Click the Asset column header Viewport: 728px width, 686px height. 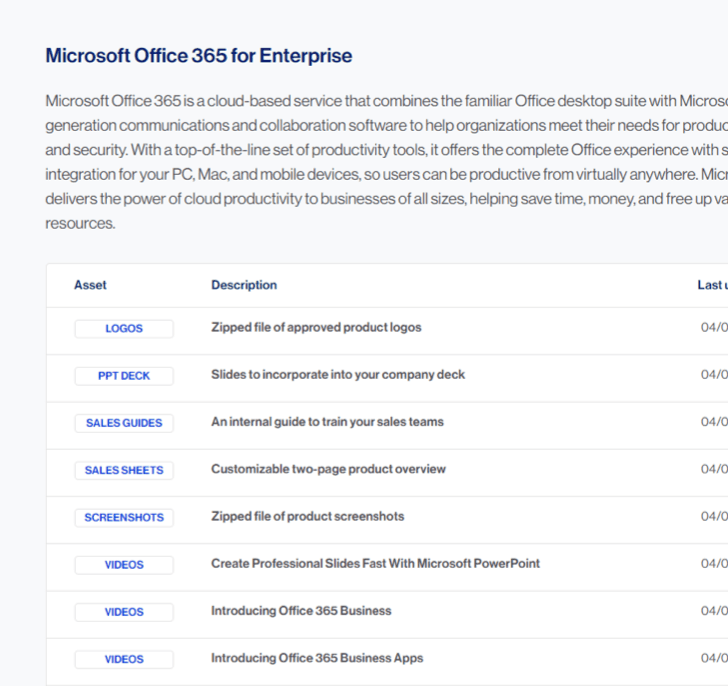click(x=90, y=285)
